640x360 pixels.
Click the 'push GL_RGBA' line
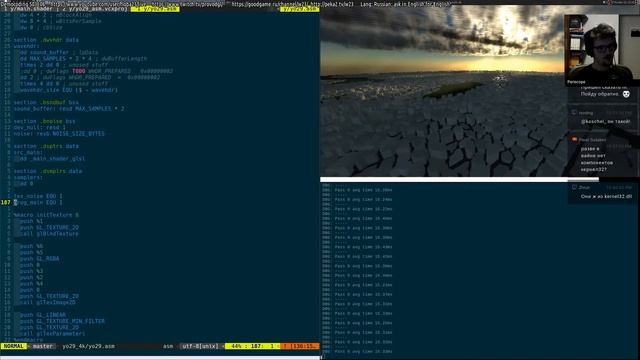click(x=40, y=258)
